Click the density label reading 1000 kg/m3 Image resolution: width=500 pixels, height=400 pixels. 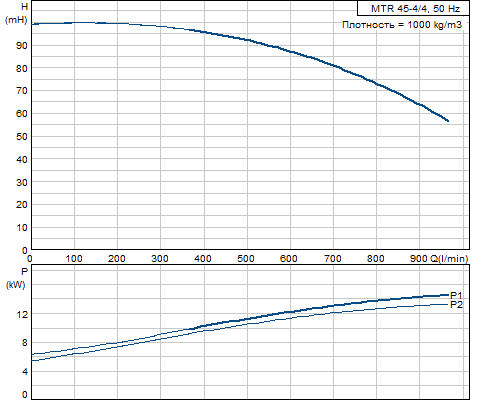point(402,25)
